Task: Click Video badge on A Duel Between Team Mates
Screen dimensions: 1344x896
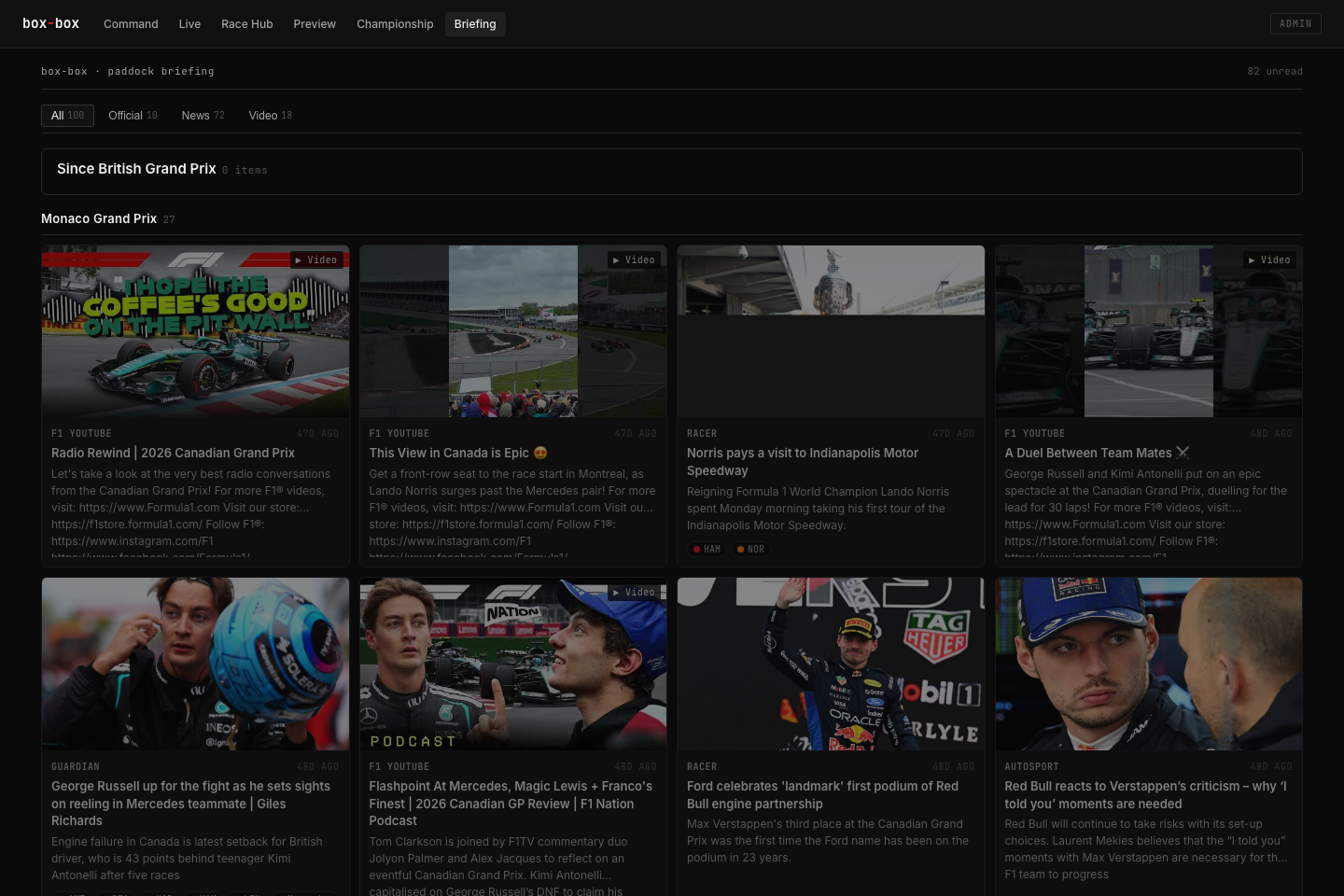Action: pos(1269,260)
